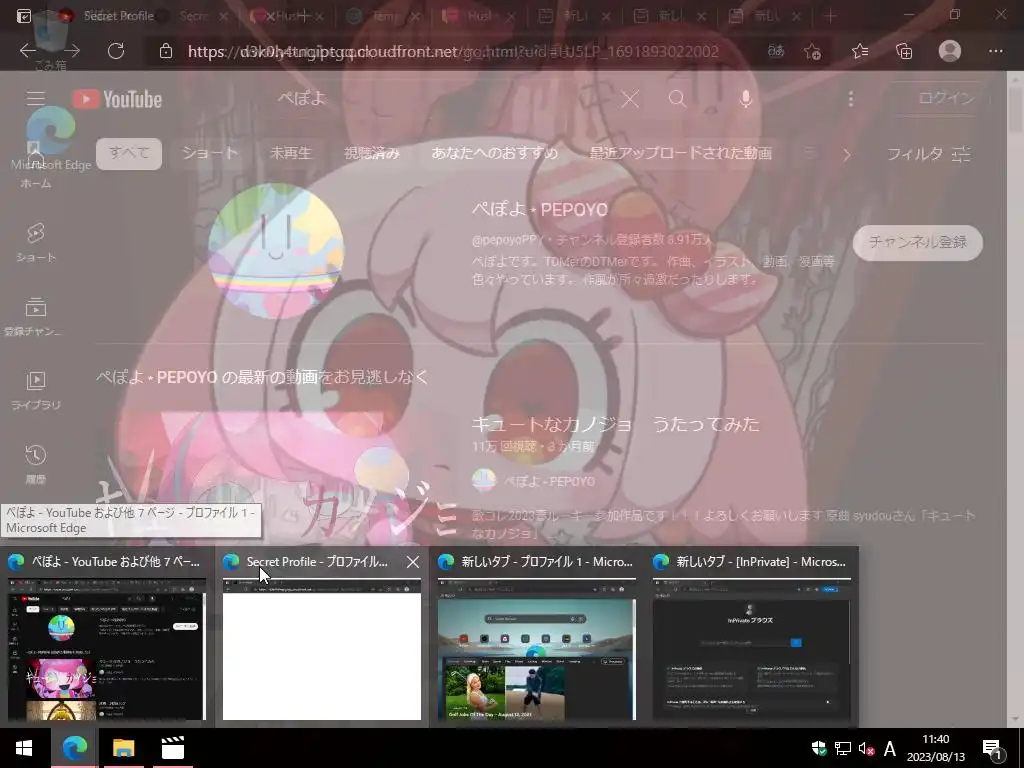Open network status tray icon

click(842, 748)
